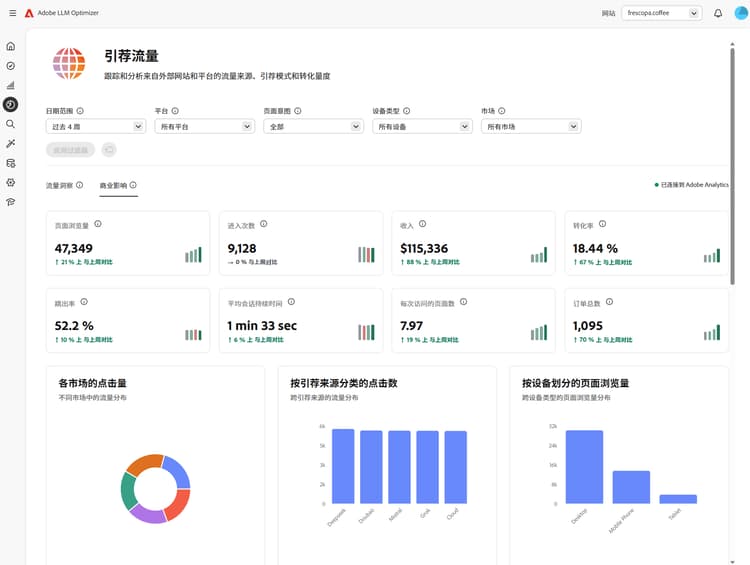
Task: Click the page views trend mini chart
Action: coord(193,255)
